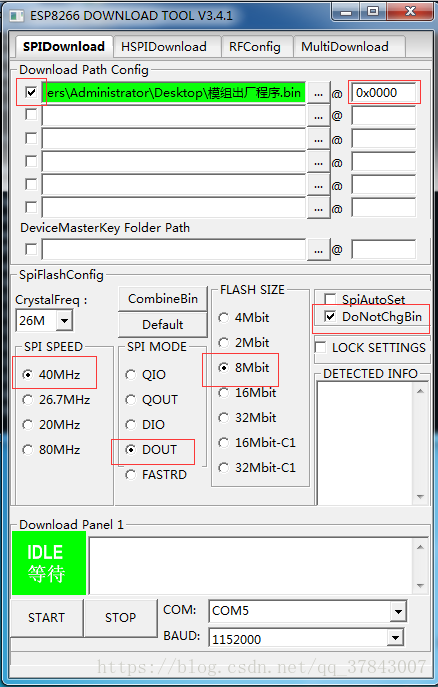This screenshot has height=687, width=438.
Task: Check the DeviceMasterKey folder checkbox
Action: pyautogui.click(x=31, y=249)
